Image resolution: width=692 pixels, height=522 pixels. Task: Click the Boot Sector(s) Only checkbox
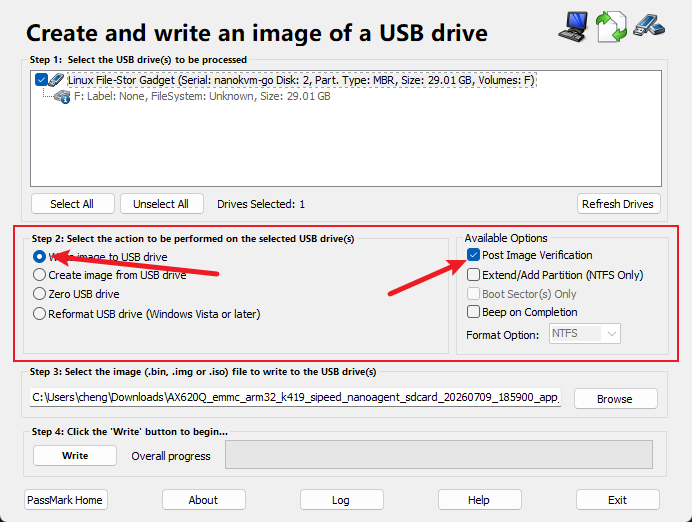[473, 294]
